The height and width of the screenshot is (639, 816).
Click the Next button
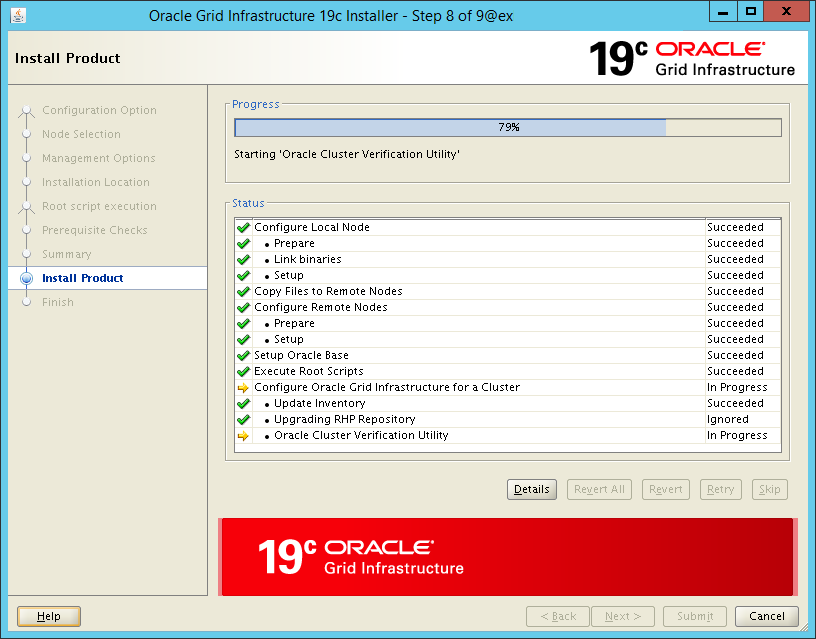[x=623, y=616]
